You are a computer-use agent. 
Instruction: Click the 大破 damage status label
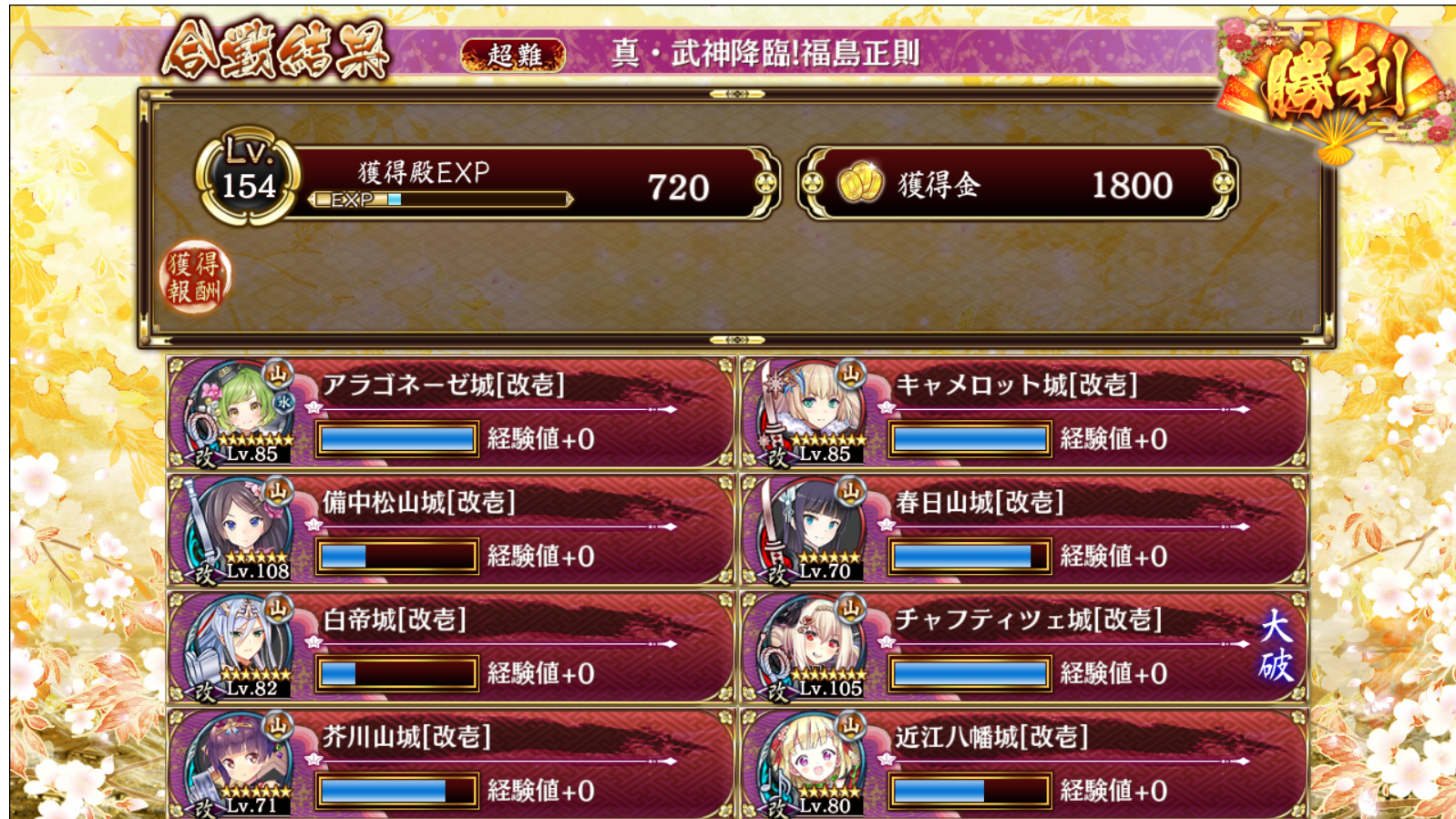1276,647
